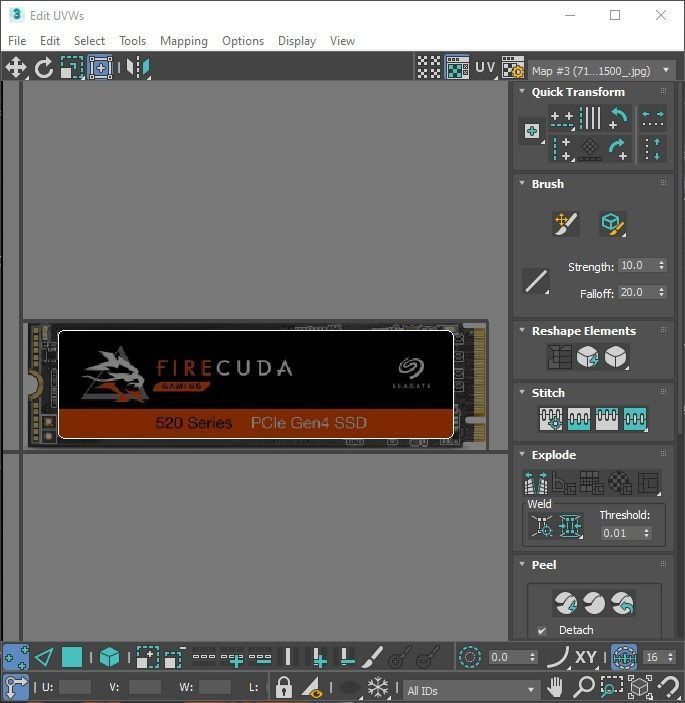685x703 pixels.
Task: Select the Rotate tool
Action: pos(44,68)
